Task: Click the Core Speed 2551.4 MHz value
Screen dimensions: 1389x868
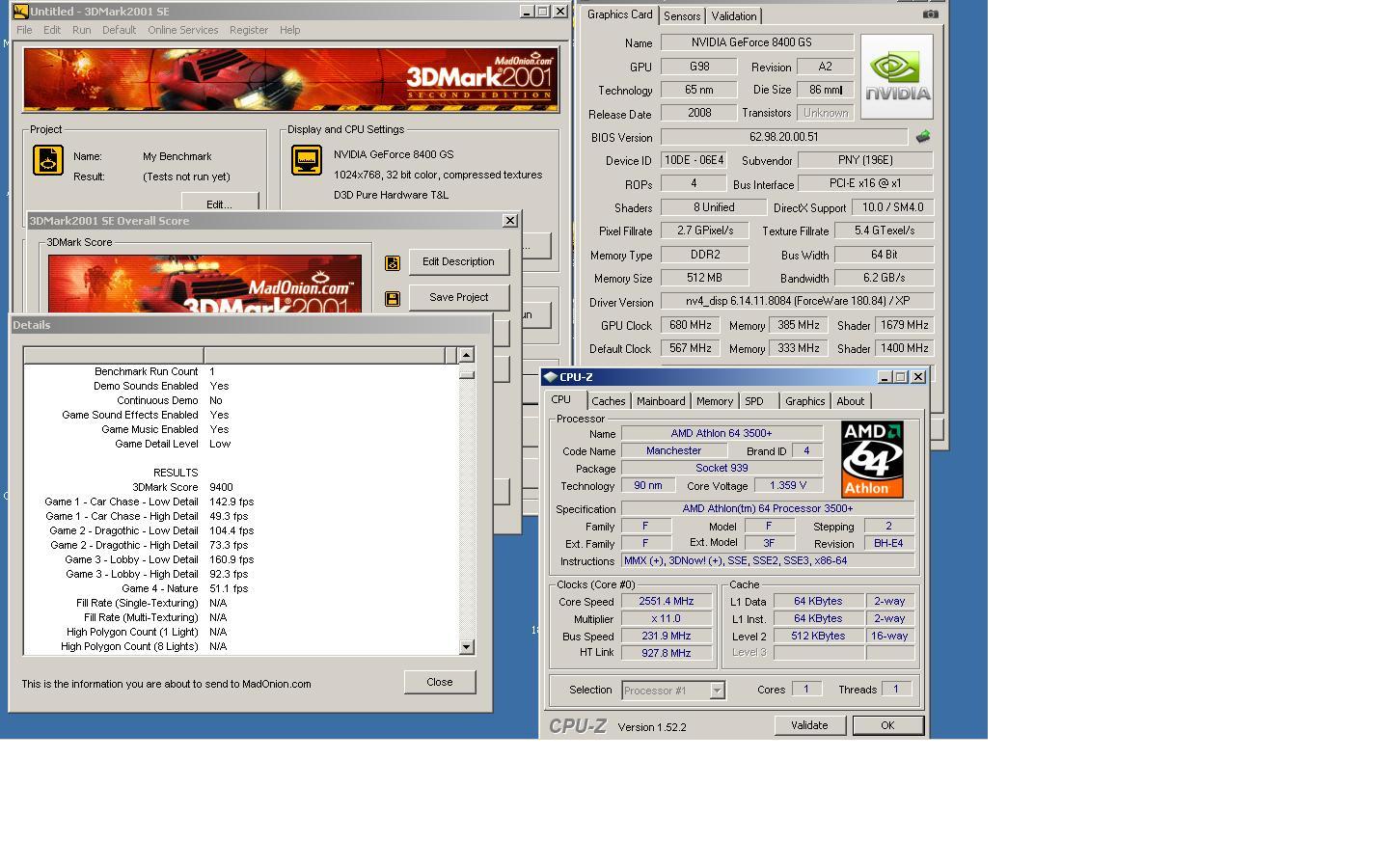Action: (x=667, y=601)
